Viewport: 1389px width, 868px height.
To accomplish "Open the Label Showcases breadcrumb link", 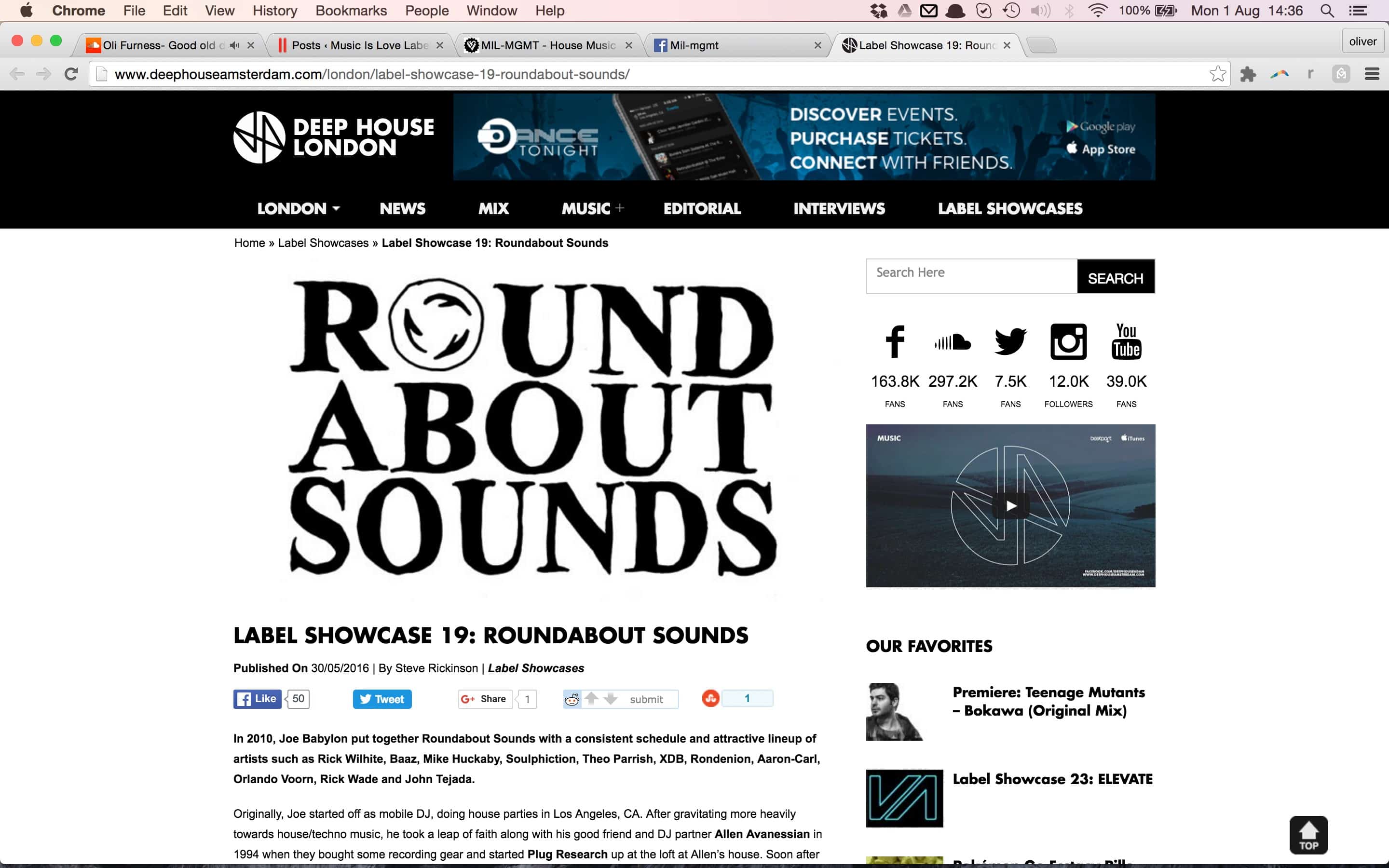I will coord(323,243).
